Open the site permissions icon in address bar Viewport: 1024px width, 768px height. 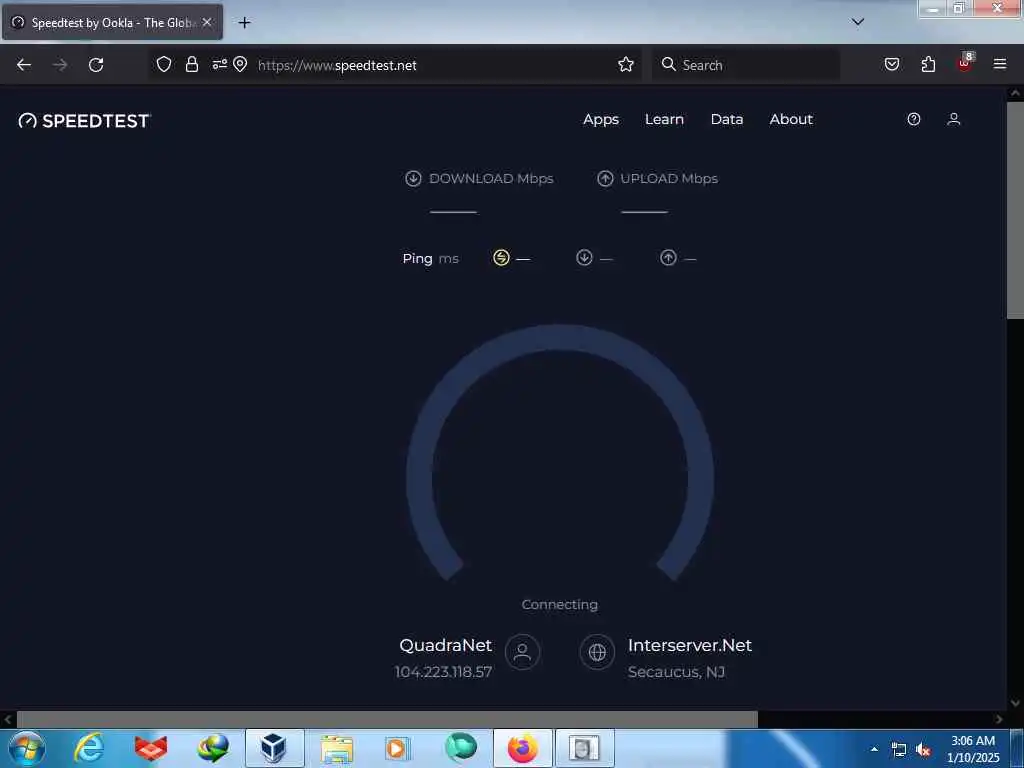click(219, 64)
